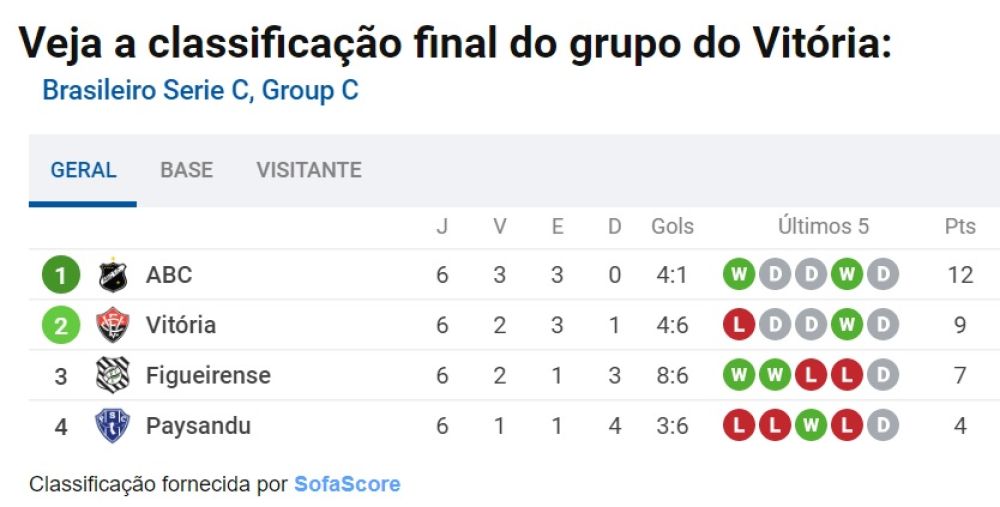The width and height of the screenshot is (1000, 507).
Task: Click ABC's first green W result badge
Action: coord(739,275)
